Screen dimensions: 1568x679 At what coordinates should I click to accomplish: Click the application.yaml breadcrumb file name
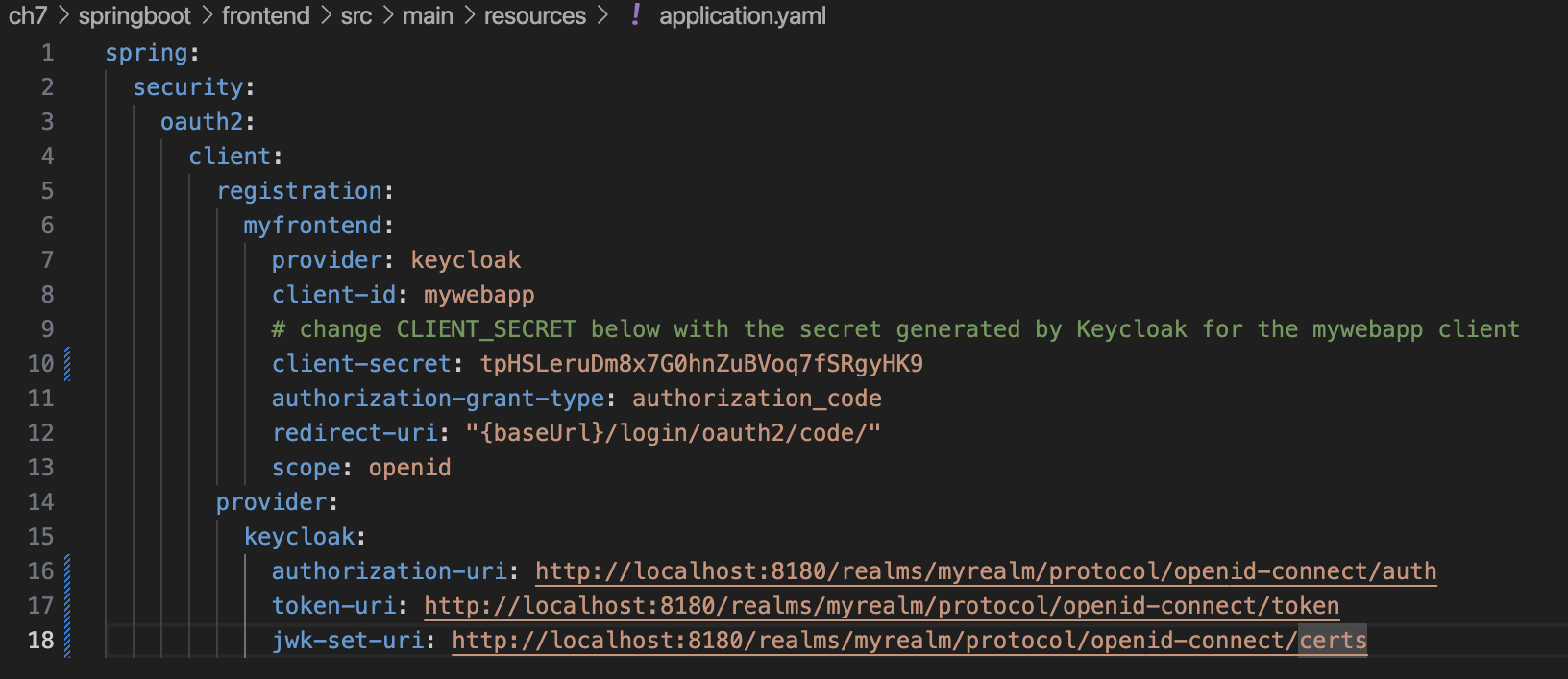[743, 16]
